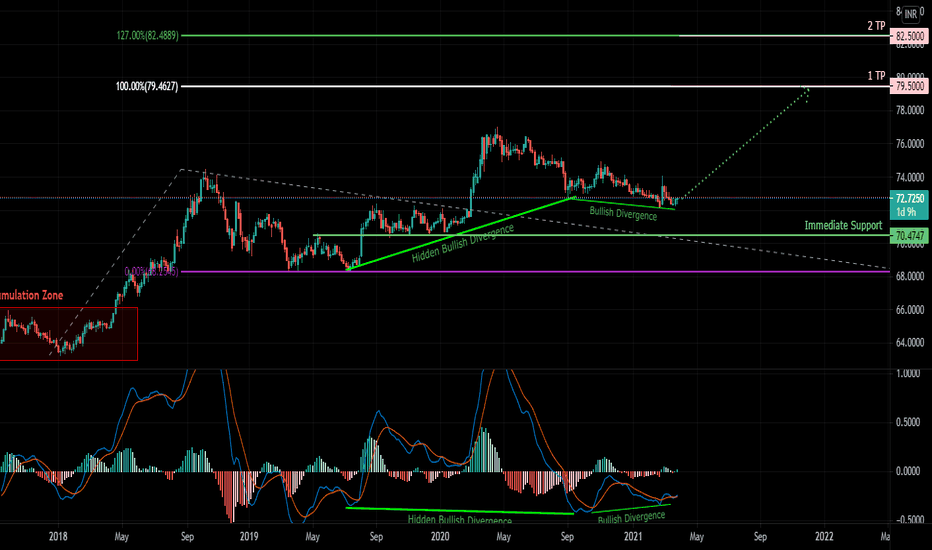Click the 2018 time axis label

click(58, 536)
